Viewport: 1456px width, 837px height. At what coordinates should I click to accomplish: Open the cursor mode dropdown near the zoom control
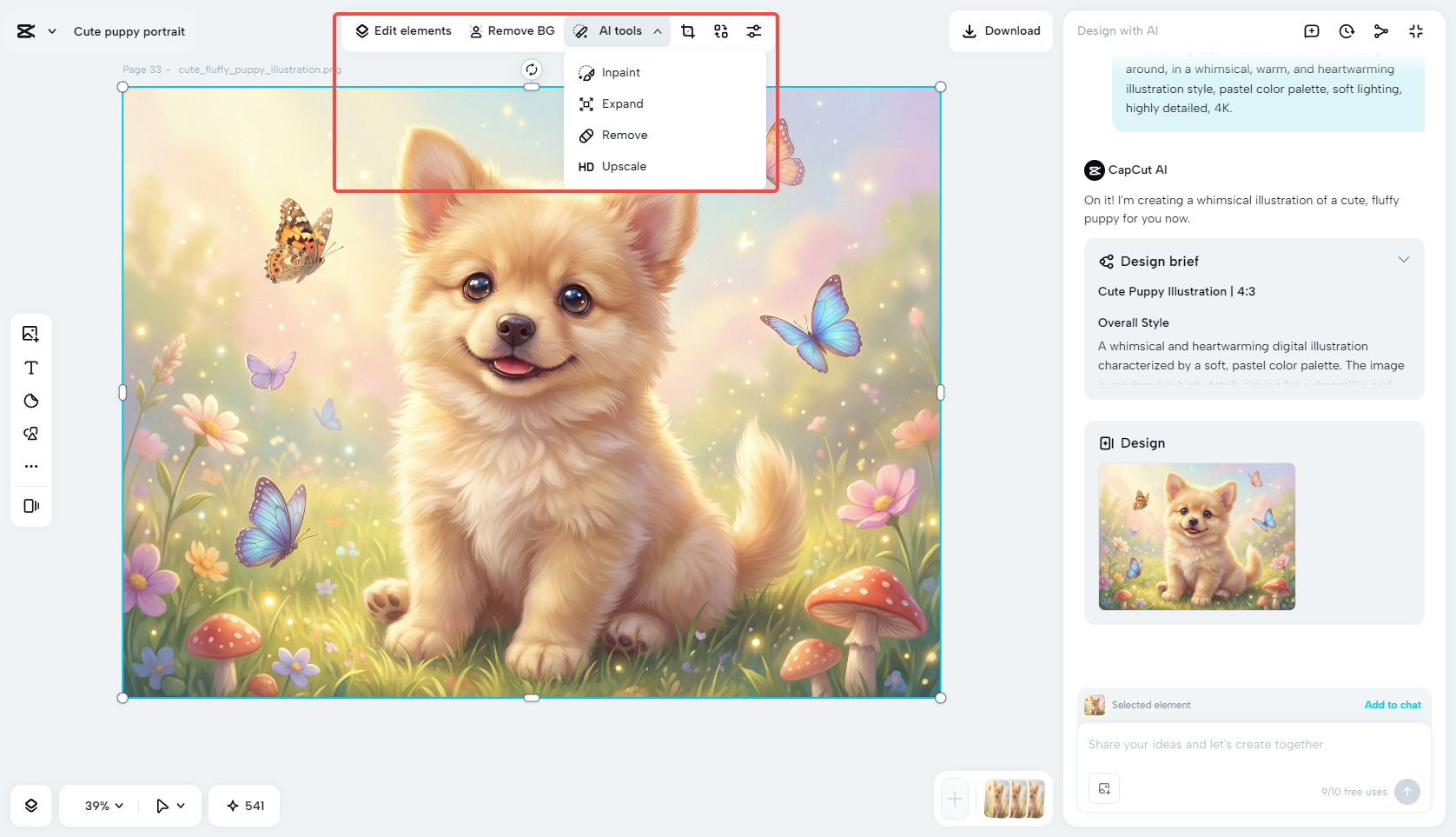tap(169, 806)
